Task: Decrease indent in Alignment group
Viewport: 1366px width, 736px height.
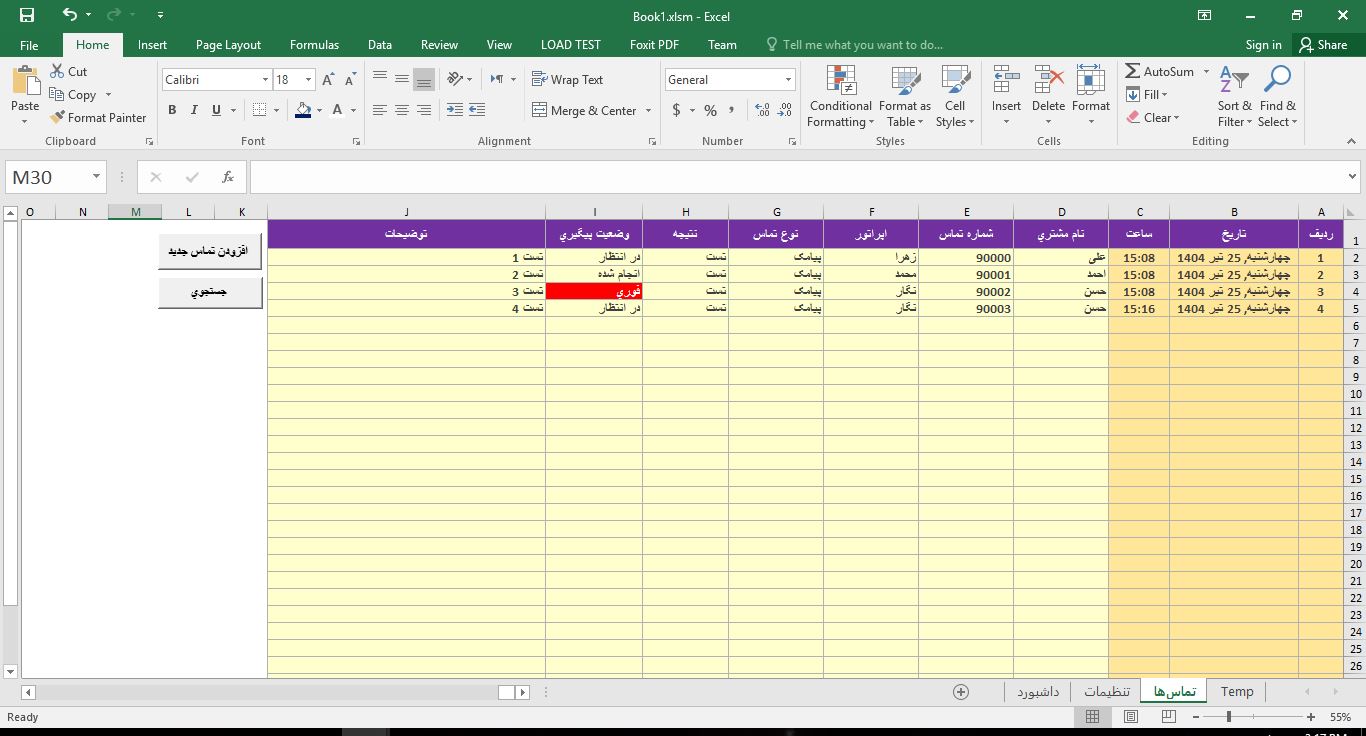Action: tap(455, 110)
